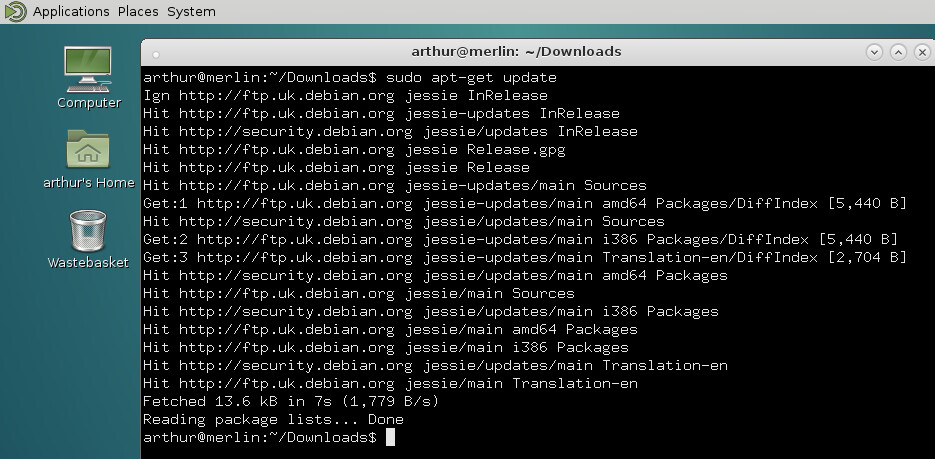Open the System menu
Viewport: 935px width, 459px height.
pyautogui.click(x=191, y=11)
